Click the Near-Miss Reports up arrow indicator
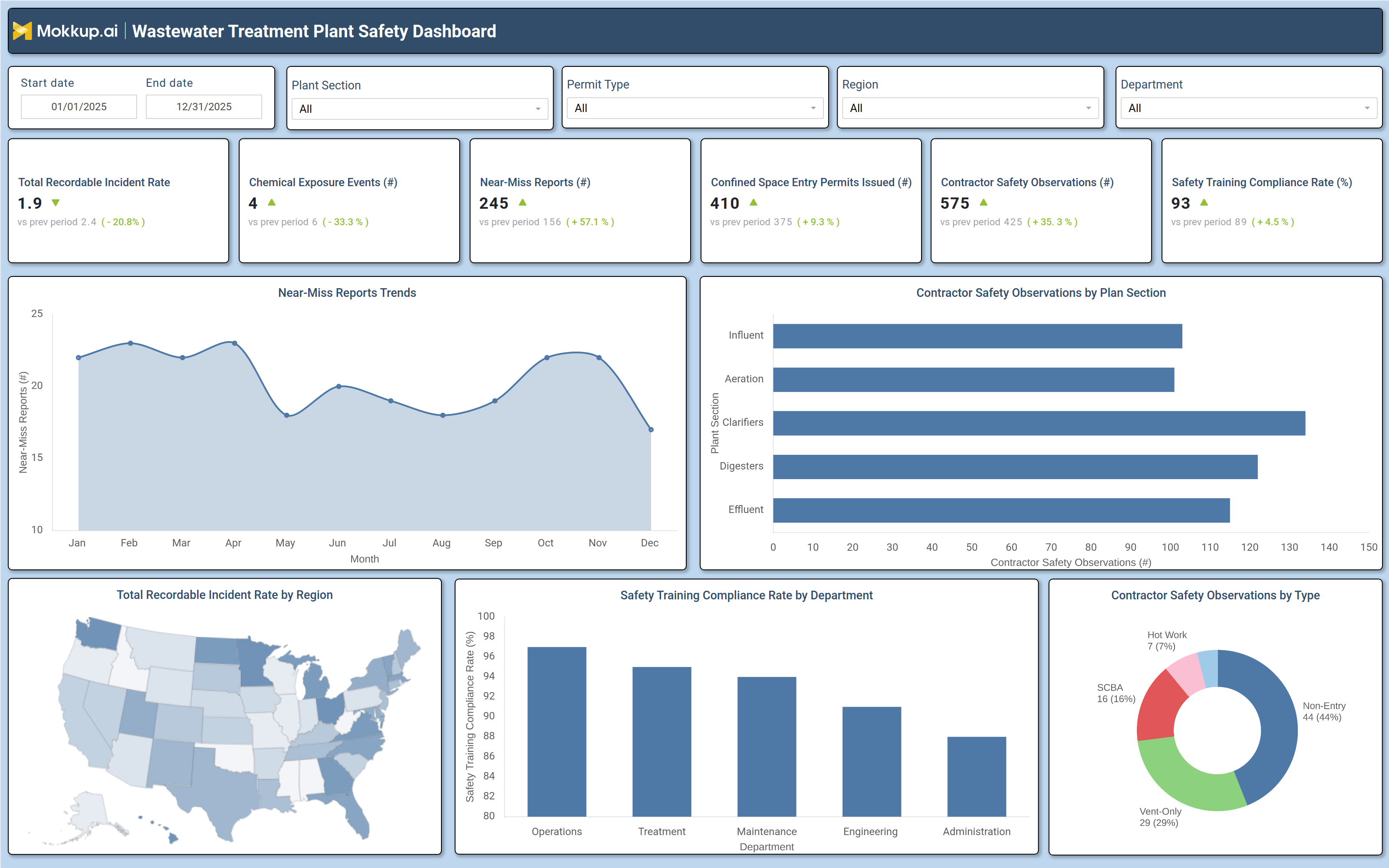This screenshot has height=868, width=1389. click(x=523, y=203)
